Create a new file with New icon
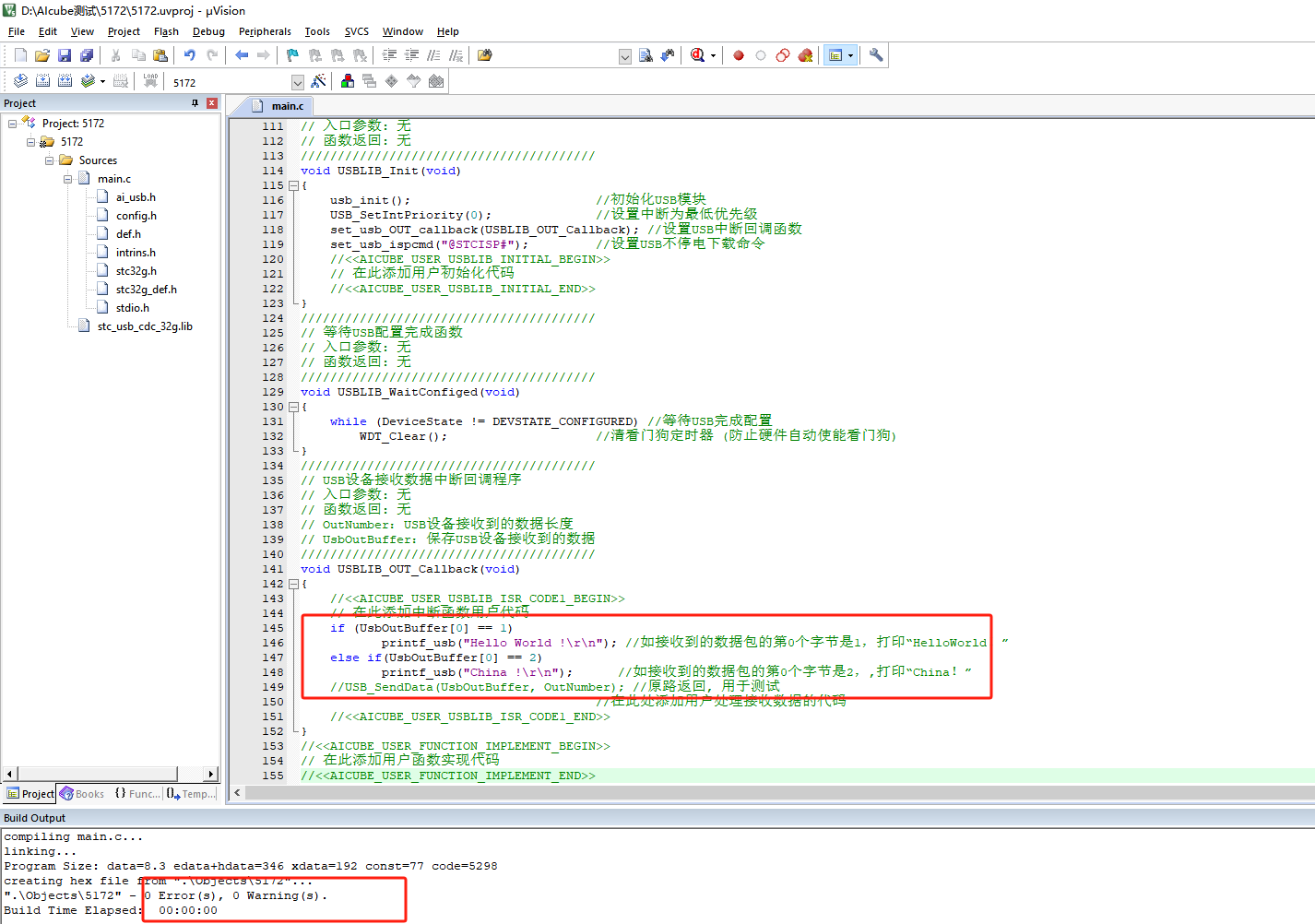The height and width of the screenshot is (924, 1315). [20, 55]
